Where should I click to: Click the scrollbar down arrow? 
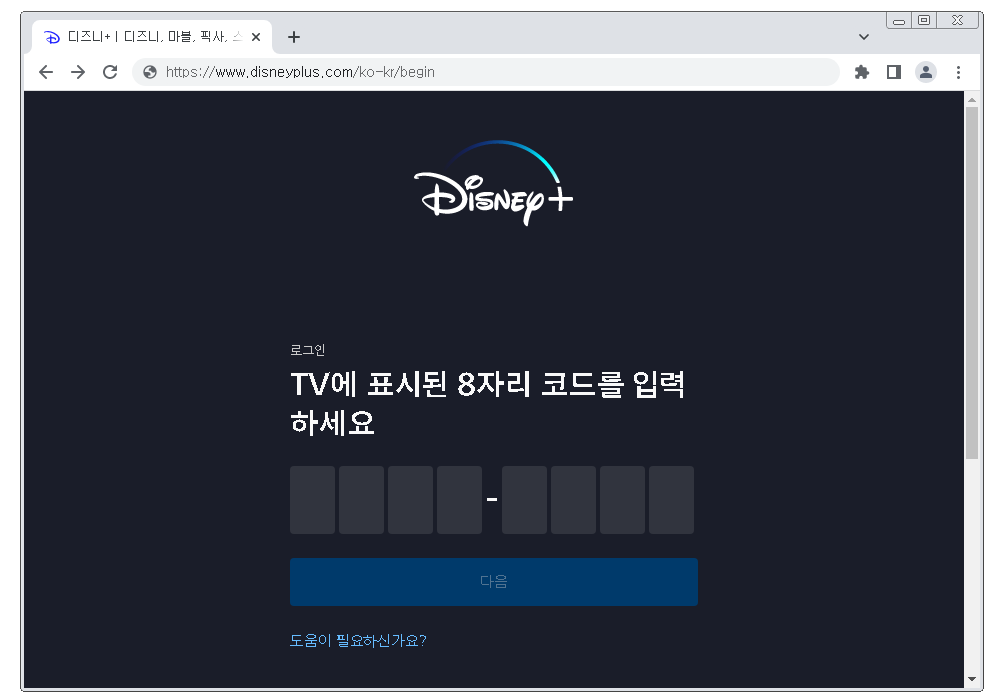tap(972, 679)
